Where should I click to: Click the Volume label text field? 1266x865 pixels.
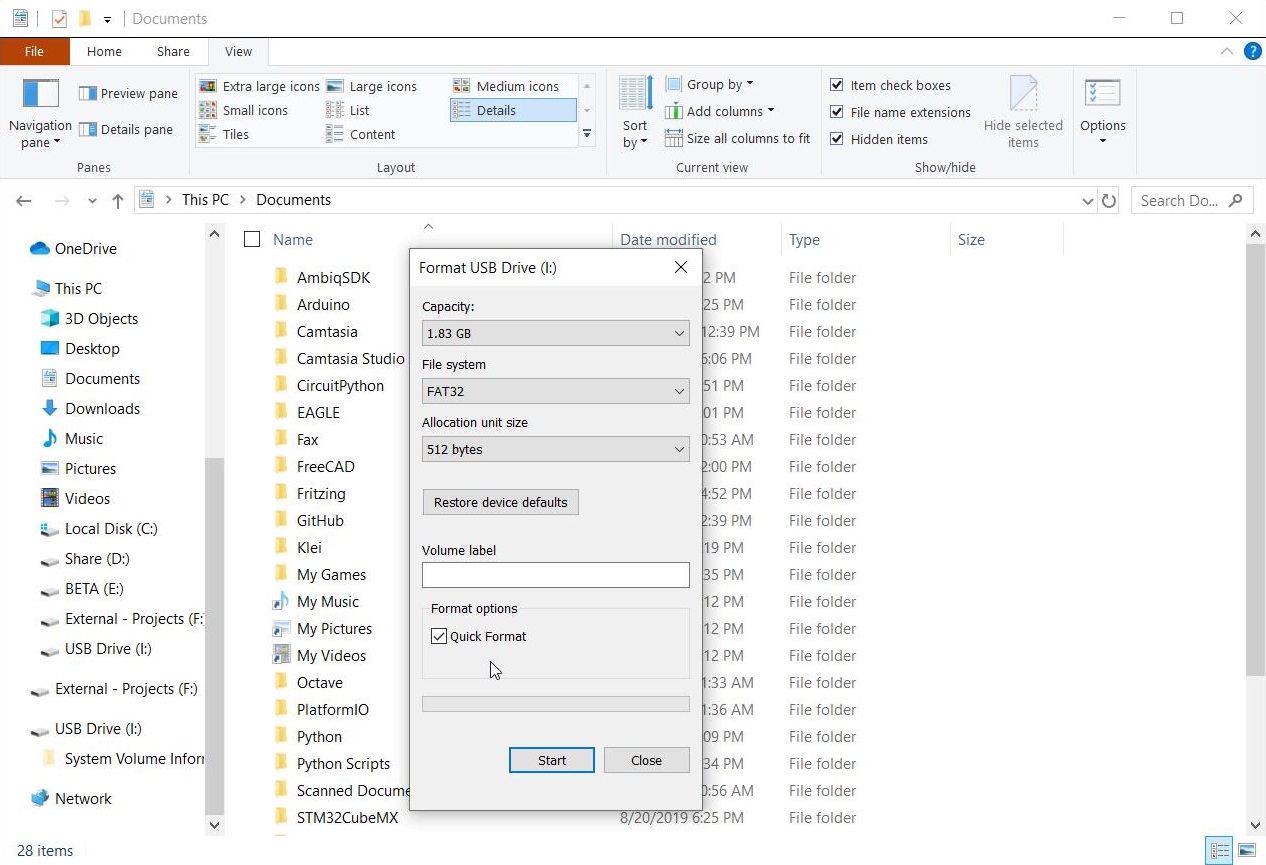pos(555,575)
